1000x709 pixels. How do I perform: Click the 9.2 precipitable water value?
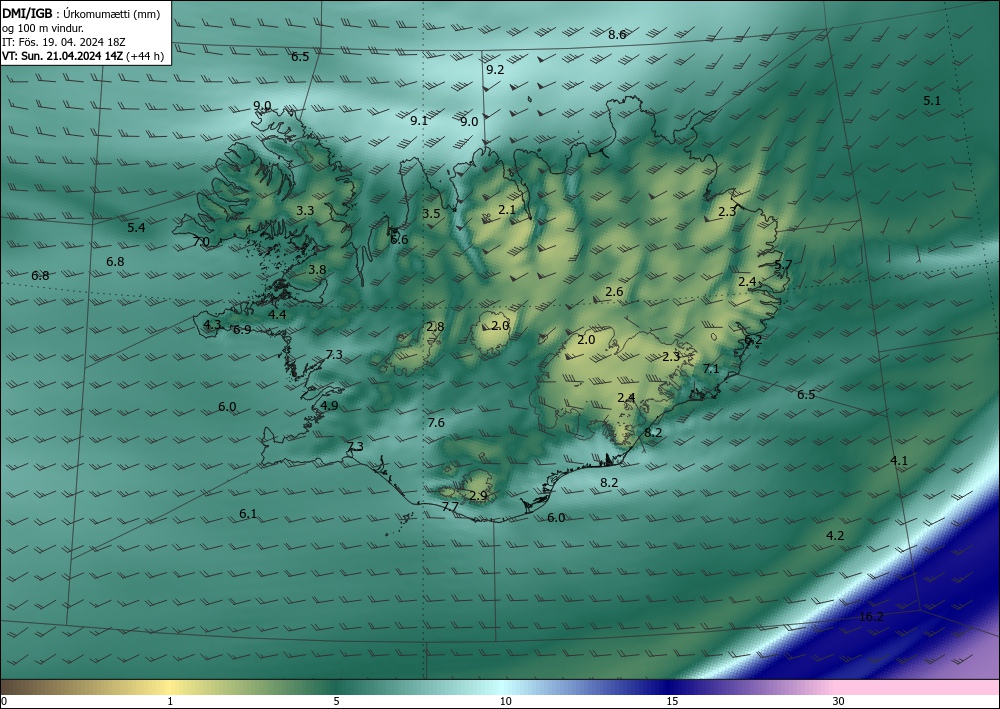tap(495, 69)
